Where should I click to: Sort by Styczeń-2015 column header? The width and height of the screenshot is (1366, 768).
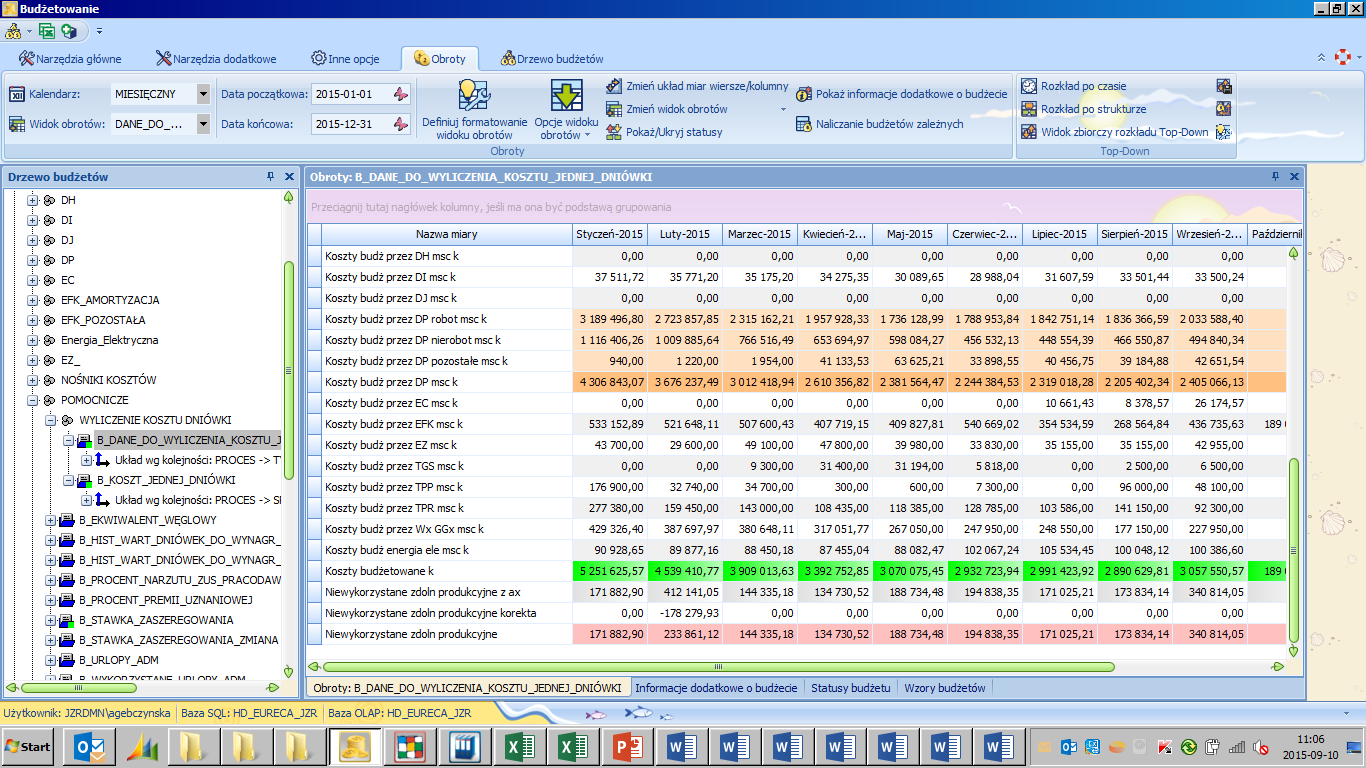(610, 234)
